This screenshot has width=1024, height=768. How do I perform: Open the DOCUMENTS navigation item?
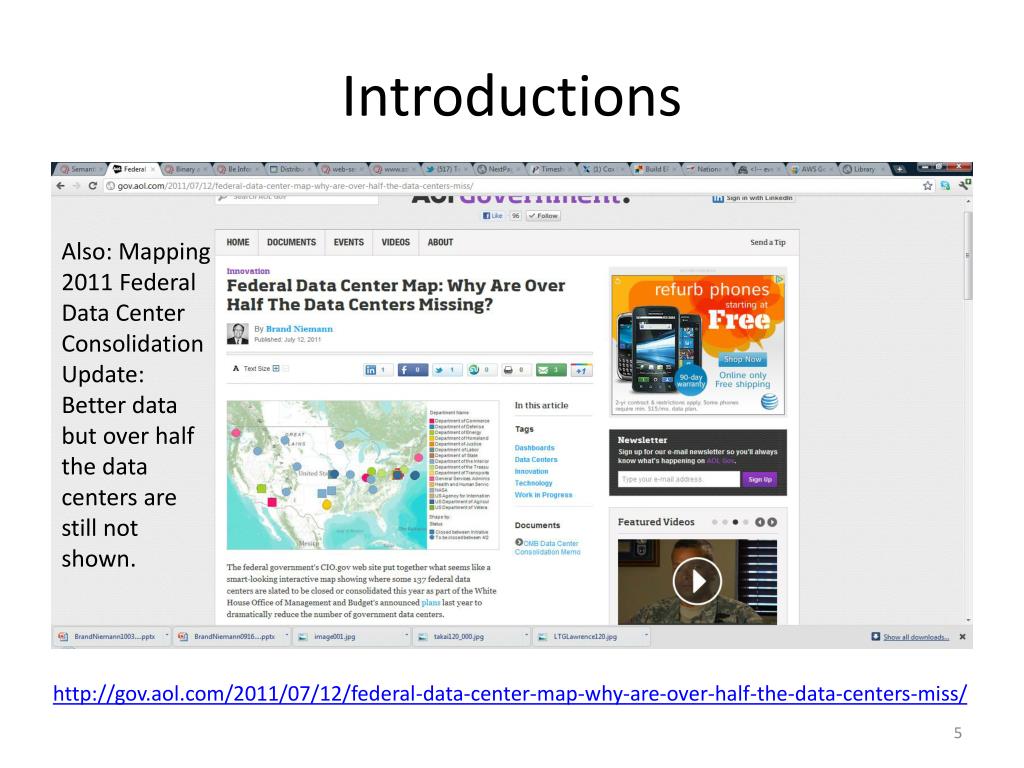291,242
